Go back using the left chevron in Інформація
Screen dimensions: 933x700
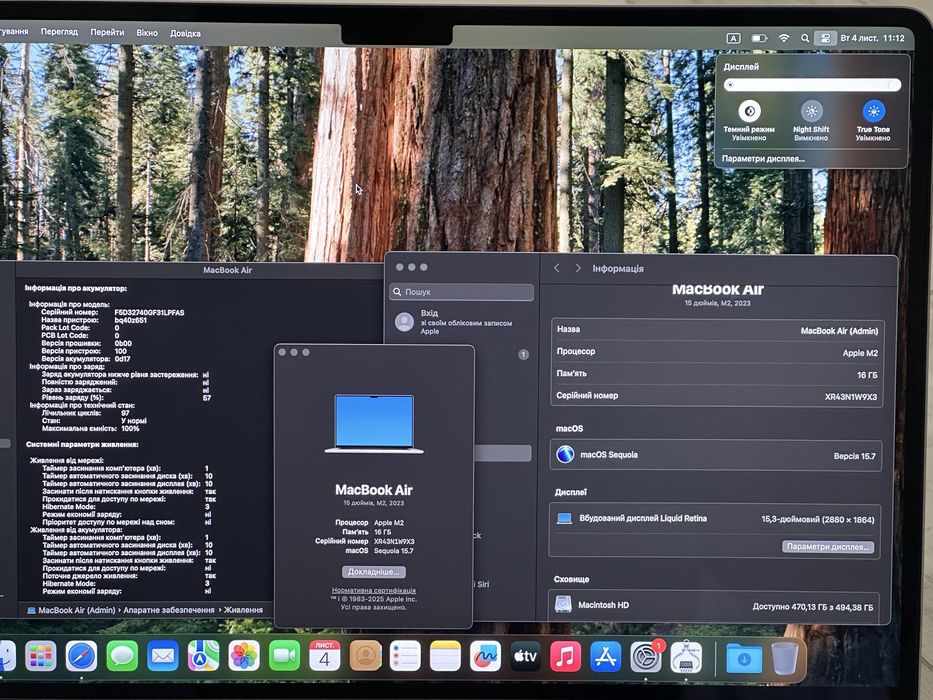click(x=556, y=268)
